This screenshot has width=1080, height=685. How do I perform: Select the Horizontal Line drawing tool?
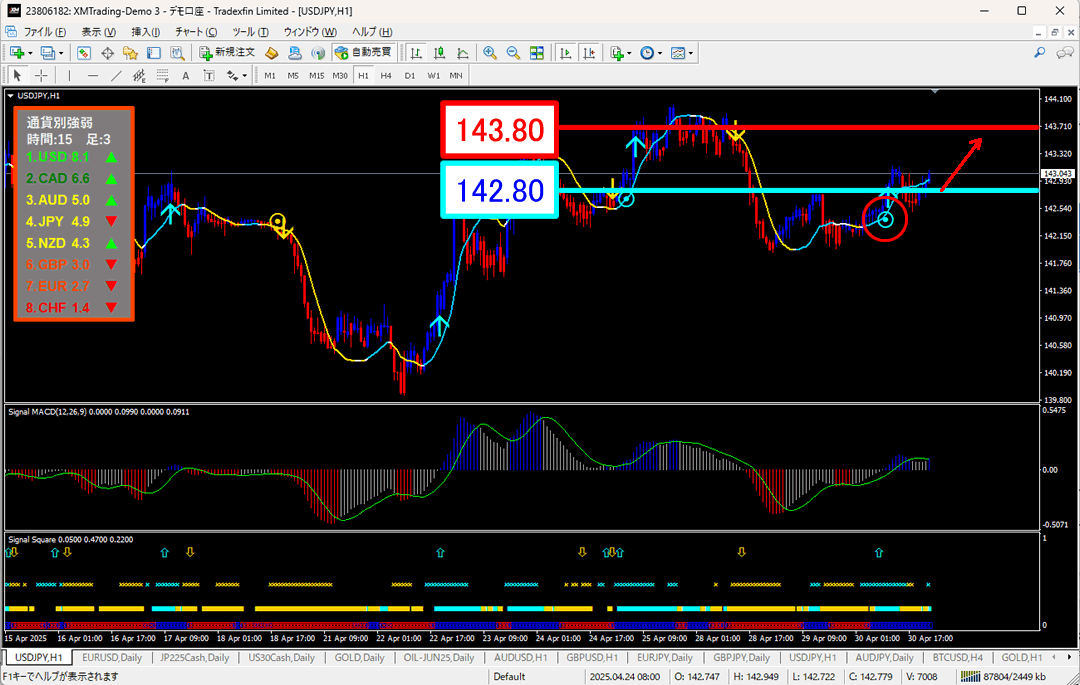pos(93,75)
